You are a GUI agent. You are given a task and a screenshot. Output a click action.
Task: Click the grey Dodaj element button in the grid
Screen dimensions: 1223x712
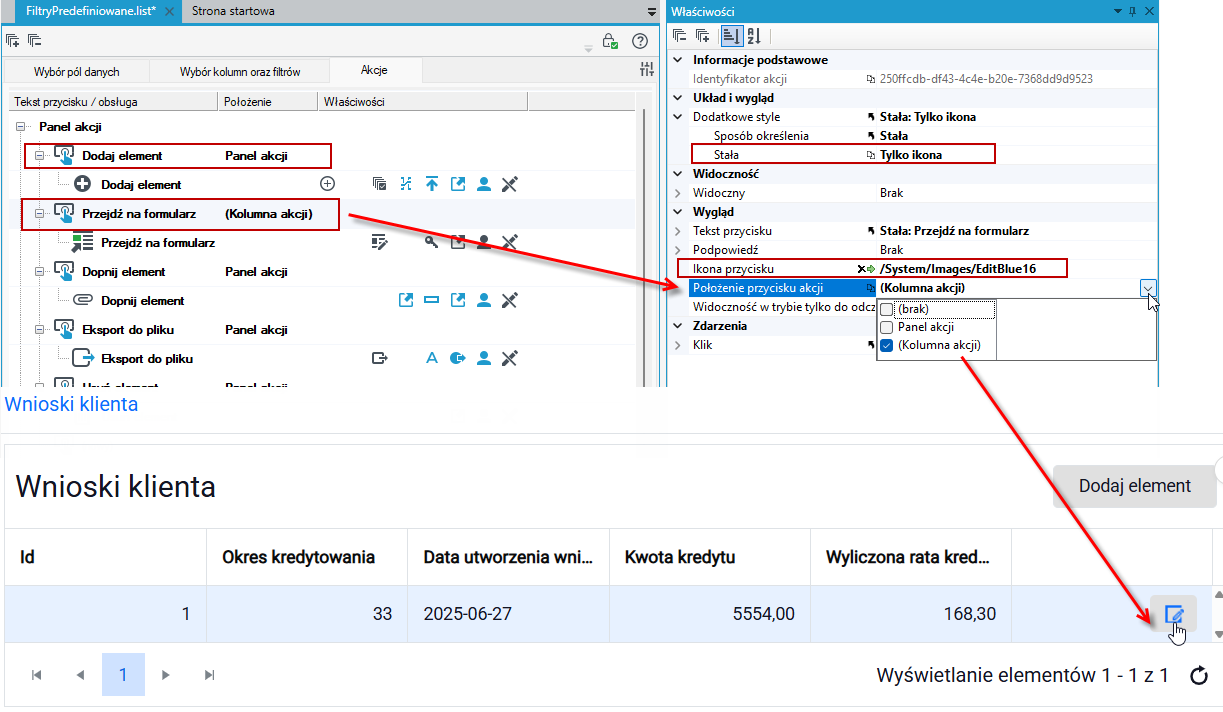pyautogui.click(x=1135, y=486)
